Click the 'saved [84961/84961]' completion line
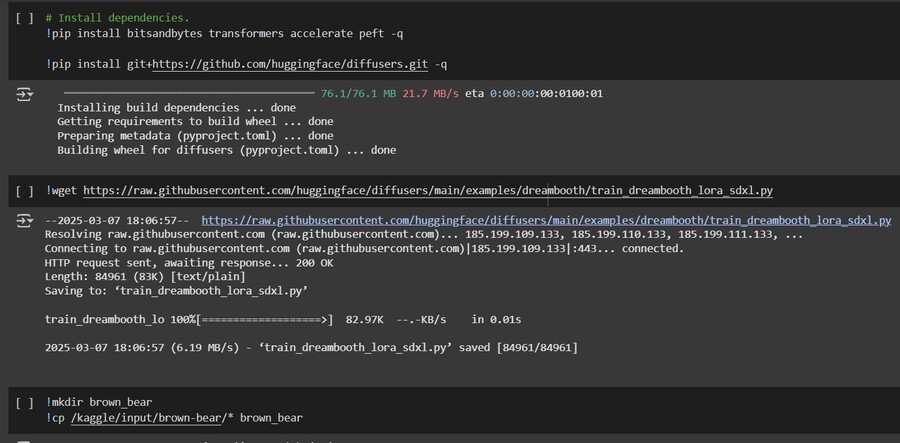Screen dimensions: 900x443 click(x=311, y=348)
